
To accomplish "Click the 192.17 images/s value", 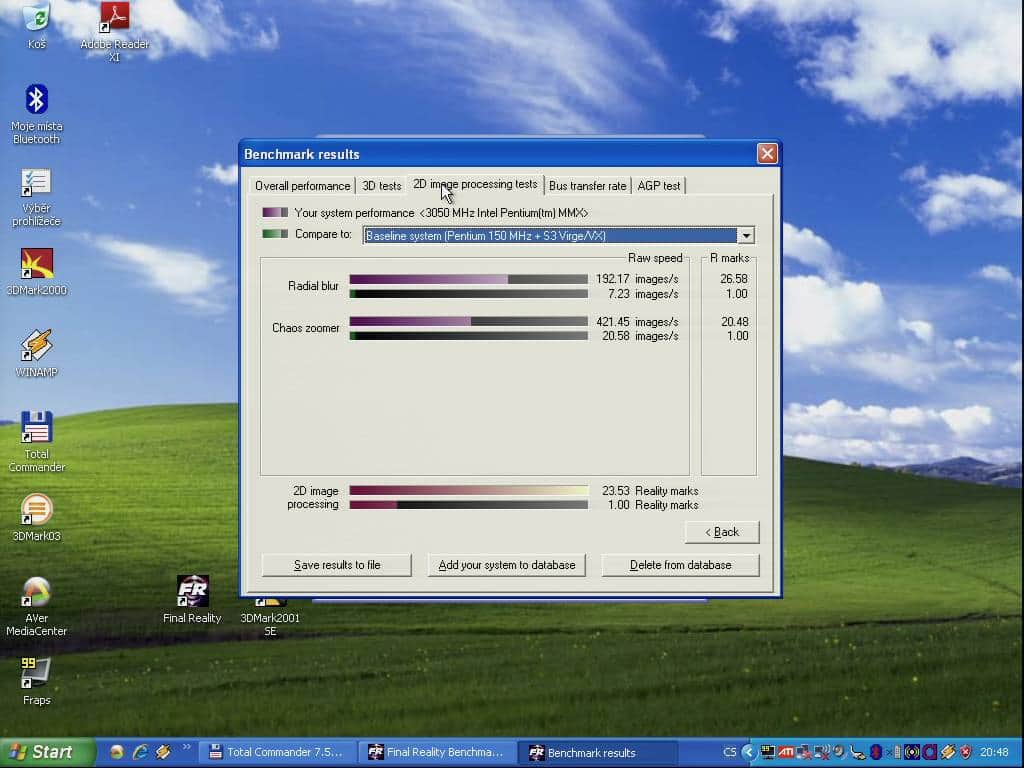I will pos(637,279).
